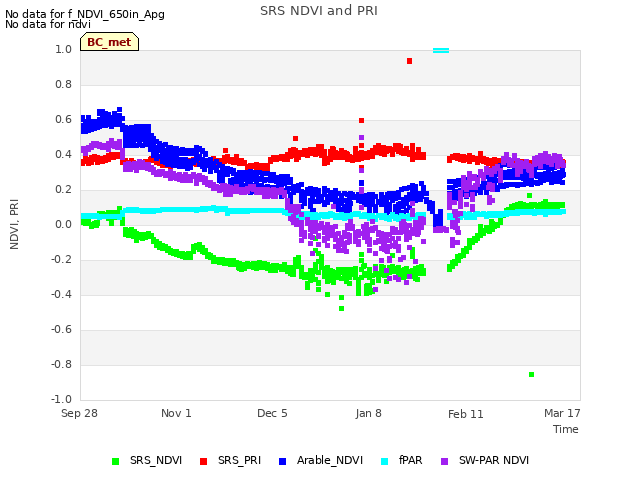
Task: Click the BC_met label box
Action: 109,42
